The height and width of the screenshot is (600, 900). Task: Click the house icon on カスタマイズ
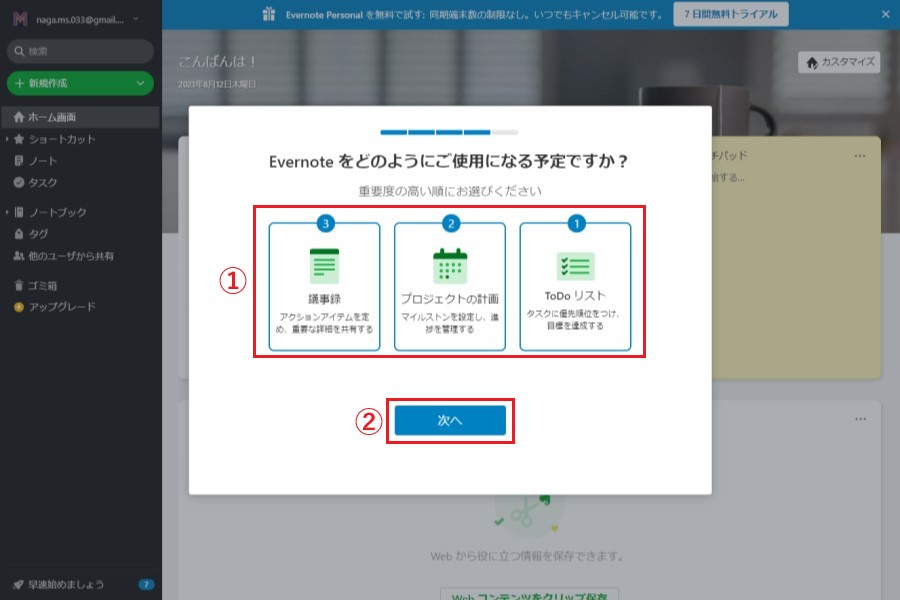812,63
